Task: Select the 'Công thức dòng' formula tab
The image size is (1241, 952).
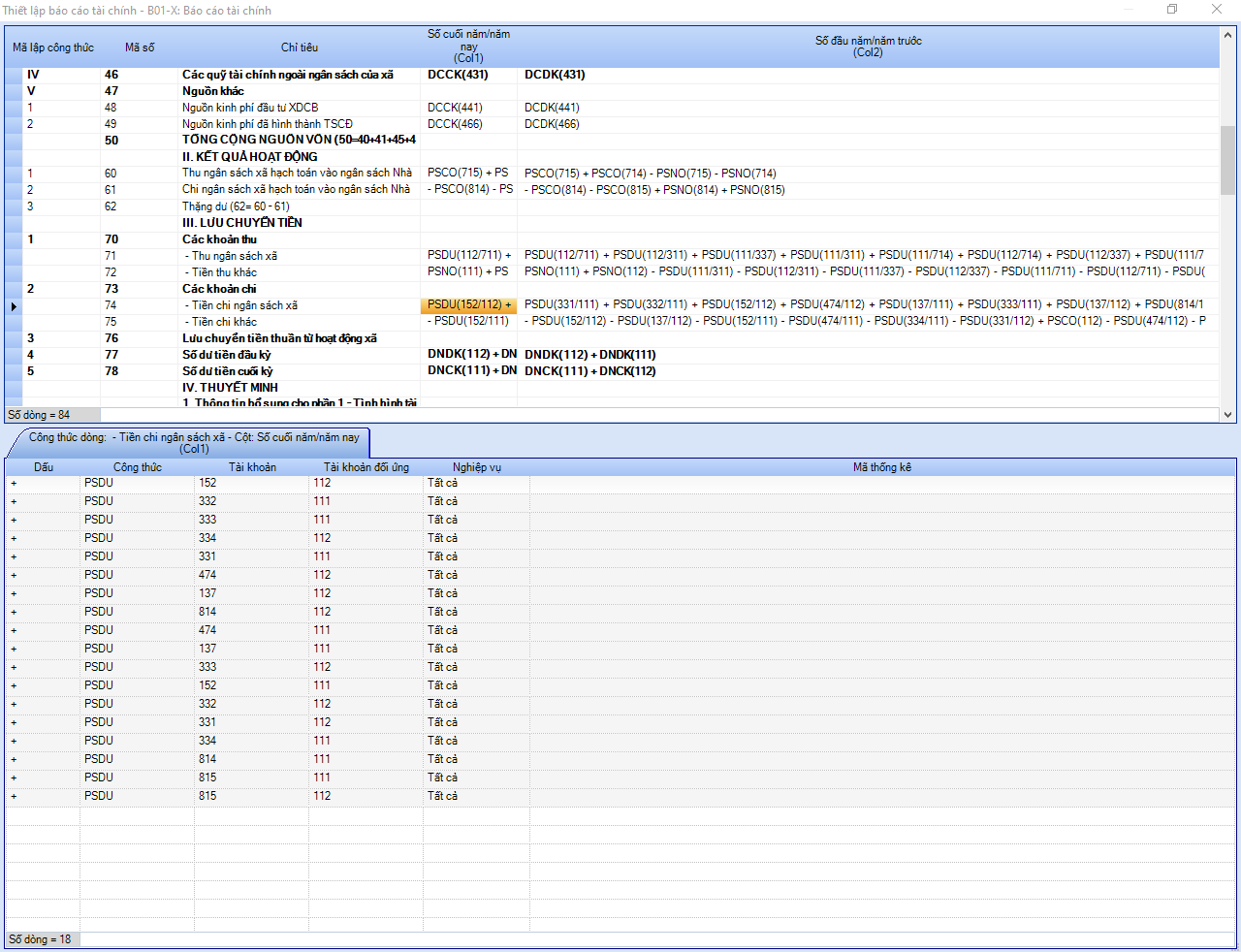Action: click(x=193, y=443)
